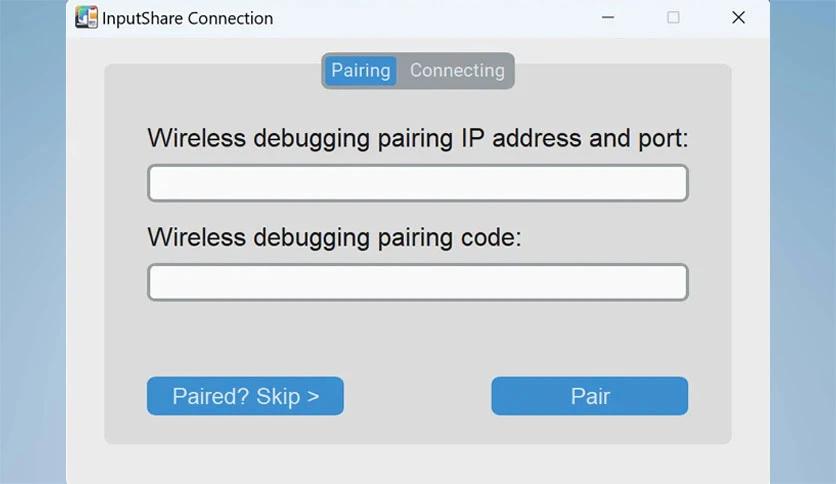Image resolution: width=836 pixels, height=484 pixels.
Task: Start pairing with the blue Pair button
Action: (590, 396)
